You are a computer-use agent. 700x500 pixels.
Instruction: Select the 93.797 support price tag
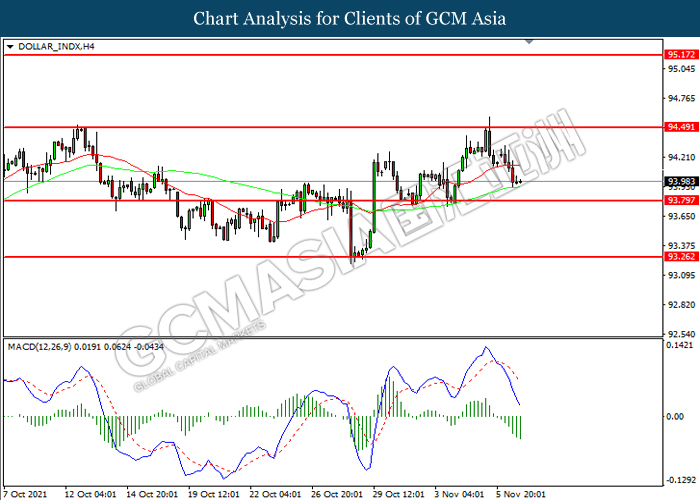point(680,201)
